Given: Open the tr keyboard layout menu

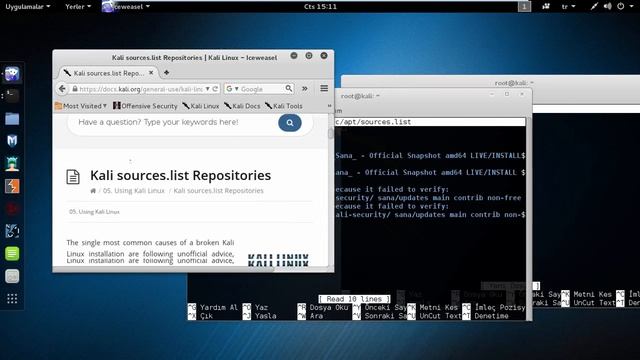Looking at the screenshot, I should [568, 6].
